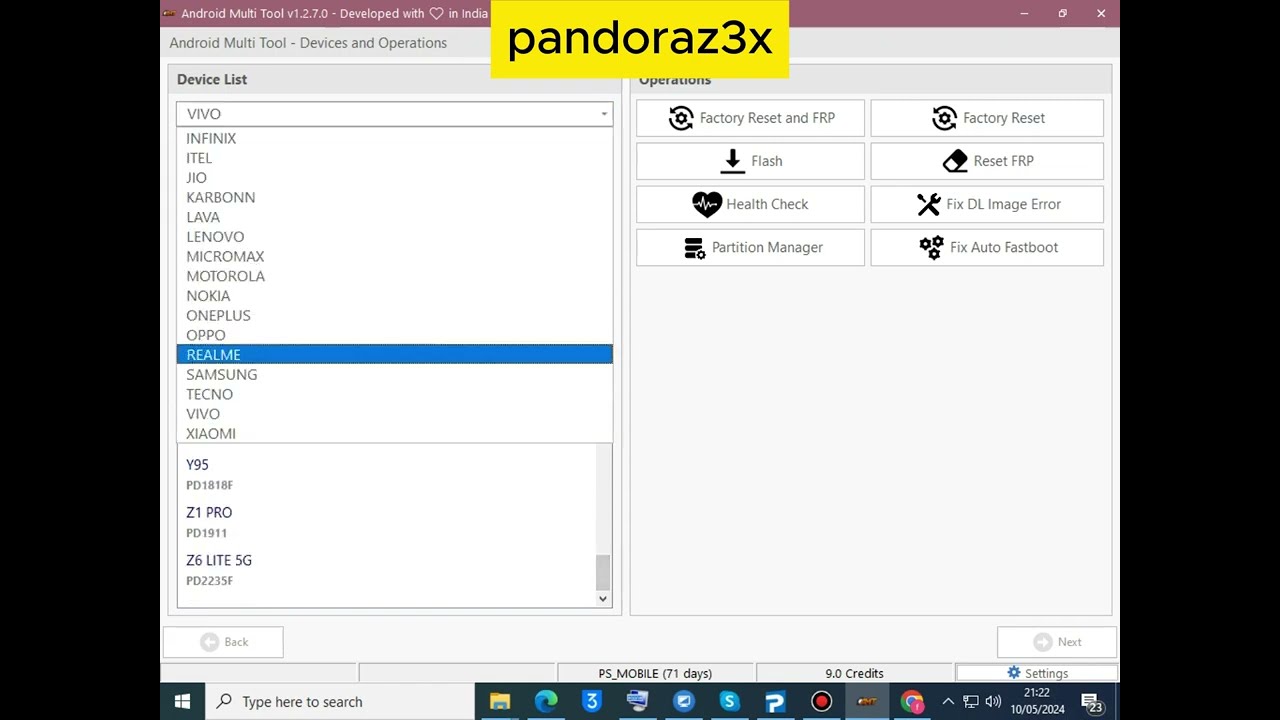The image size is (1280, 720).
Task: Open File Explorer from the taskbar
Action: point(500,702)
